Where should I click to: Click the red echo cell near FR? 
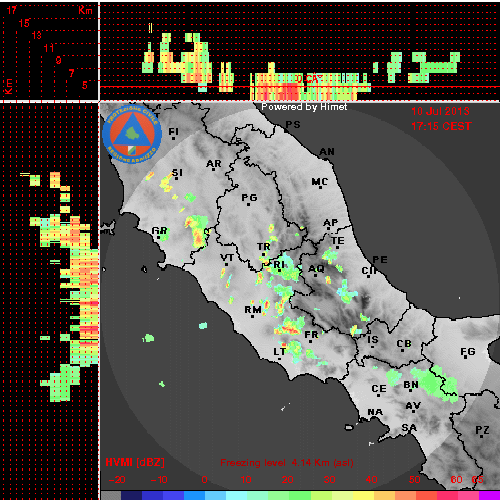(289, 330)
